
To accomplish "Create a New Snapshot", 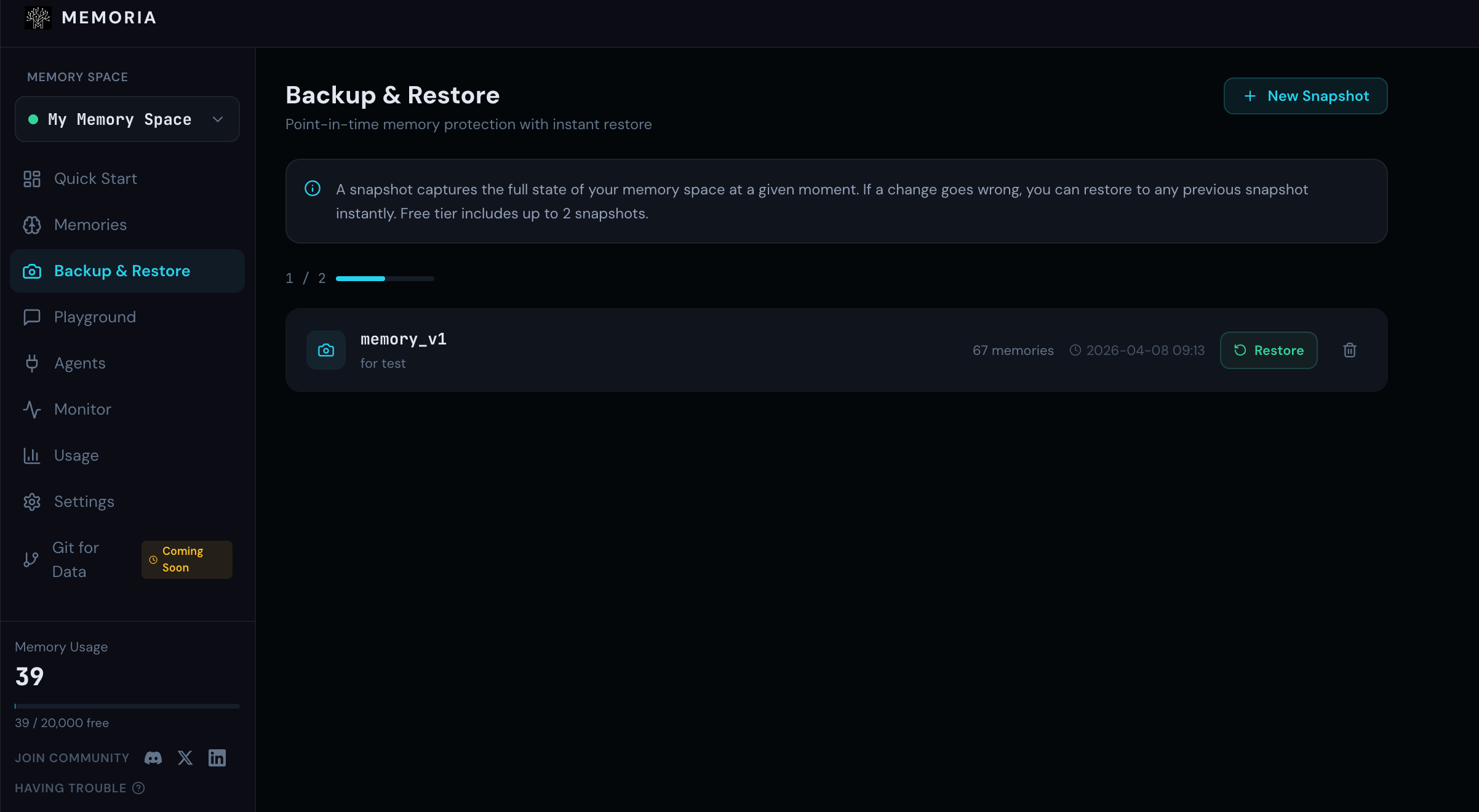I will pyautogui.click(x=1305, y=96).
